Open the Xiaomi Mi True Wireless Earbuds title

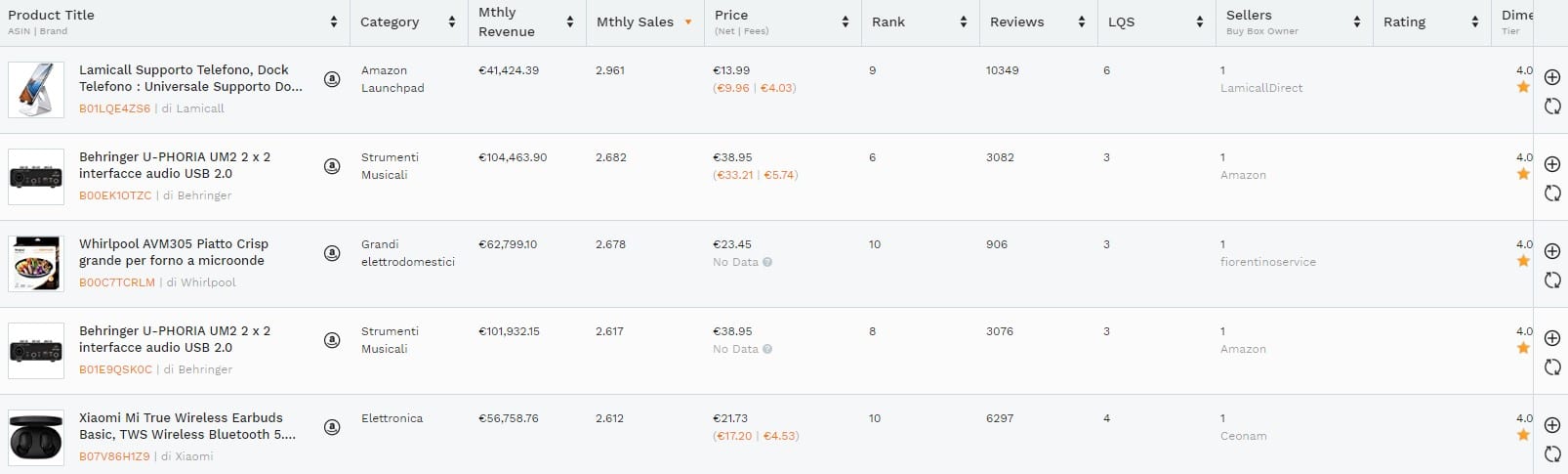click(181, 417)
